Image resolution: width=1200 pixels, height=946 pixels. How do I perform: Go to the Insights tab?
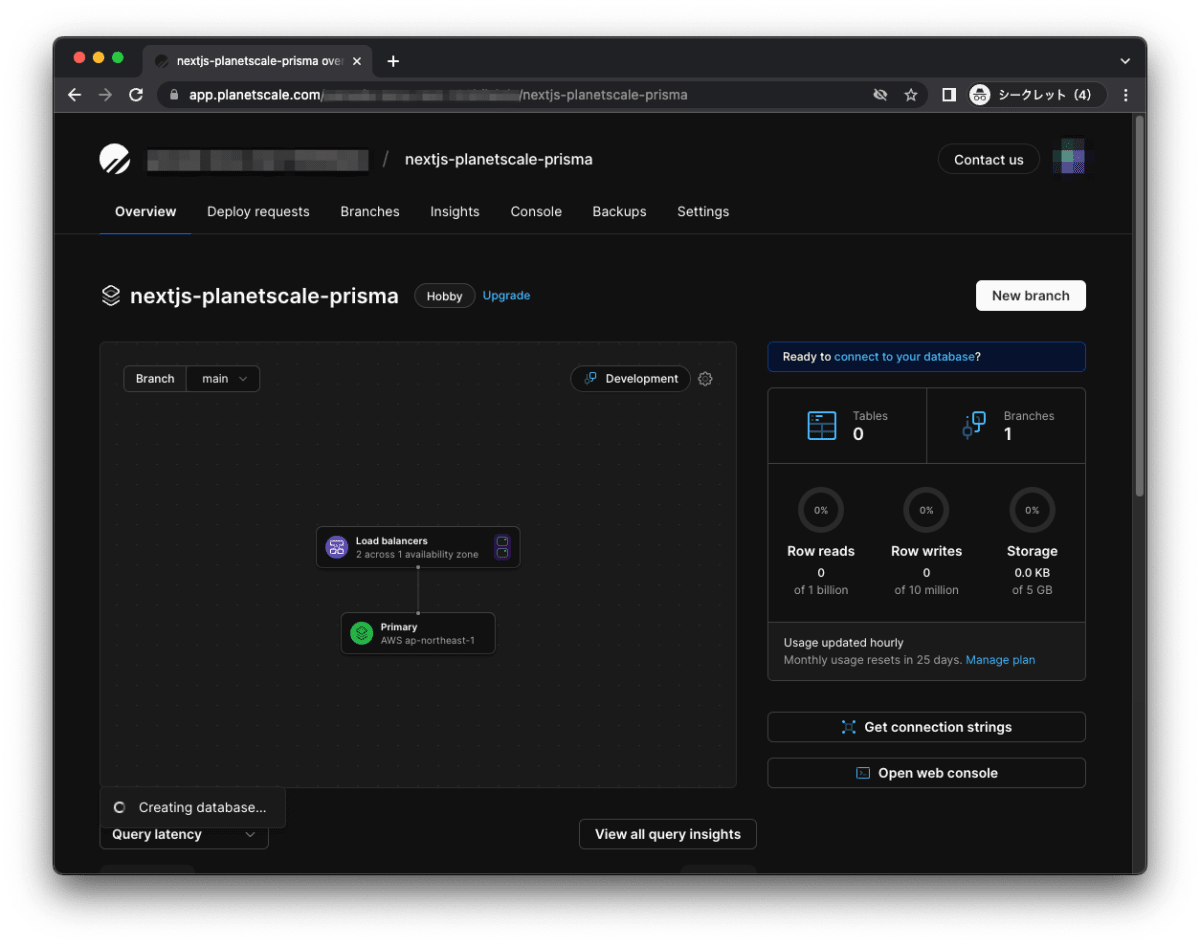455,212
